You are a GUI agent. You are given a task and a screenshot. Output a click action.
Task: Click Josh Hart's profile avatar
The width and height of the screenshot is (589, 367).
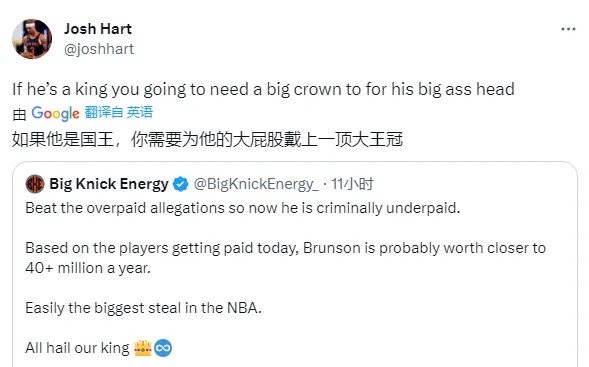32,39
